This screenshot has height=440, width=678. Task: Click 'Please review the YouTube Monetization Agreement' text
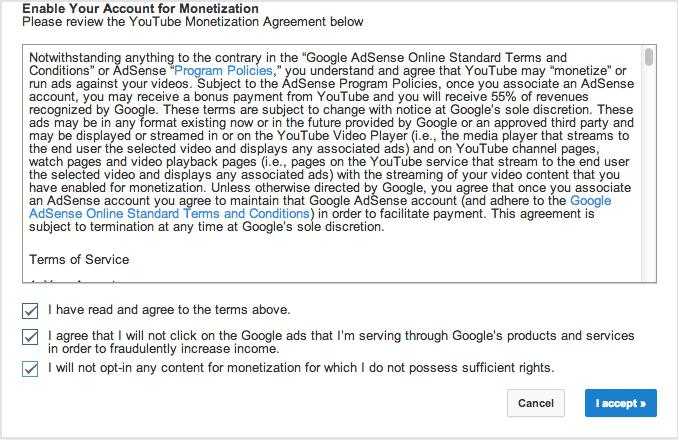[x=193, y=22]
